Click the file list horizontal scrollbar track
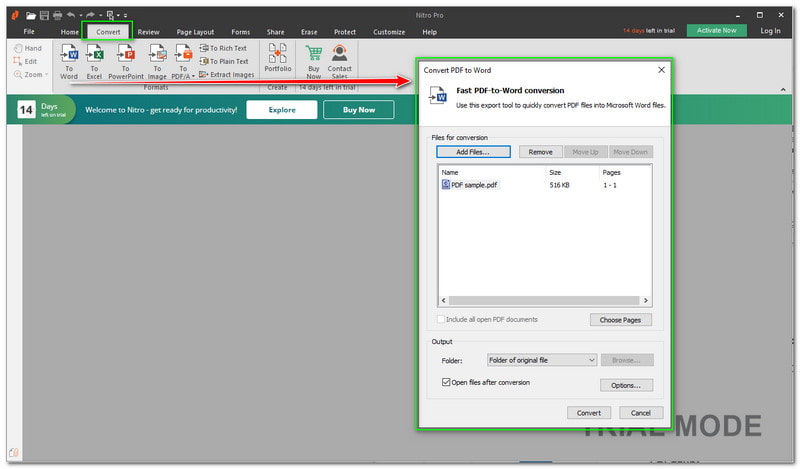The width and height of the screenshot is (800, 469). (x=544, y=301)
